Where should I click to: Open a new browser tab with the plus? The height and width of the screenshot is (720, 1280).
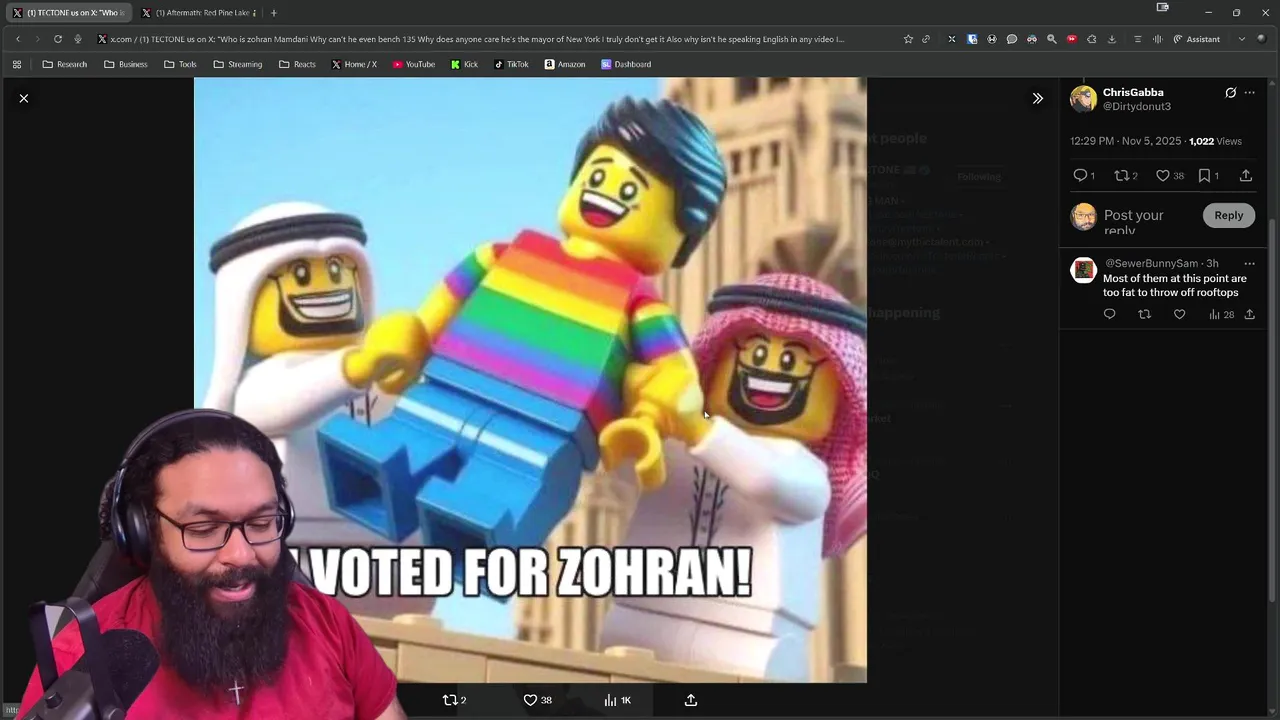[273, 13]
